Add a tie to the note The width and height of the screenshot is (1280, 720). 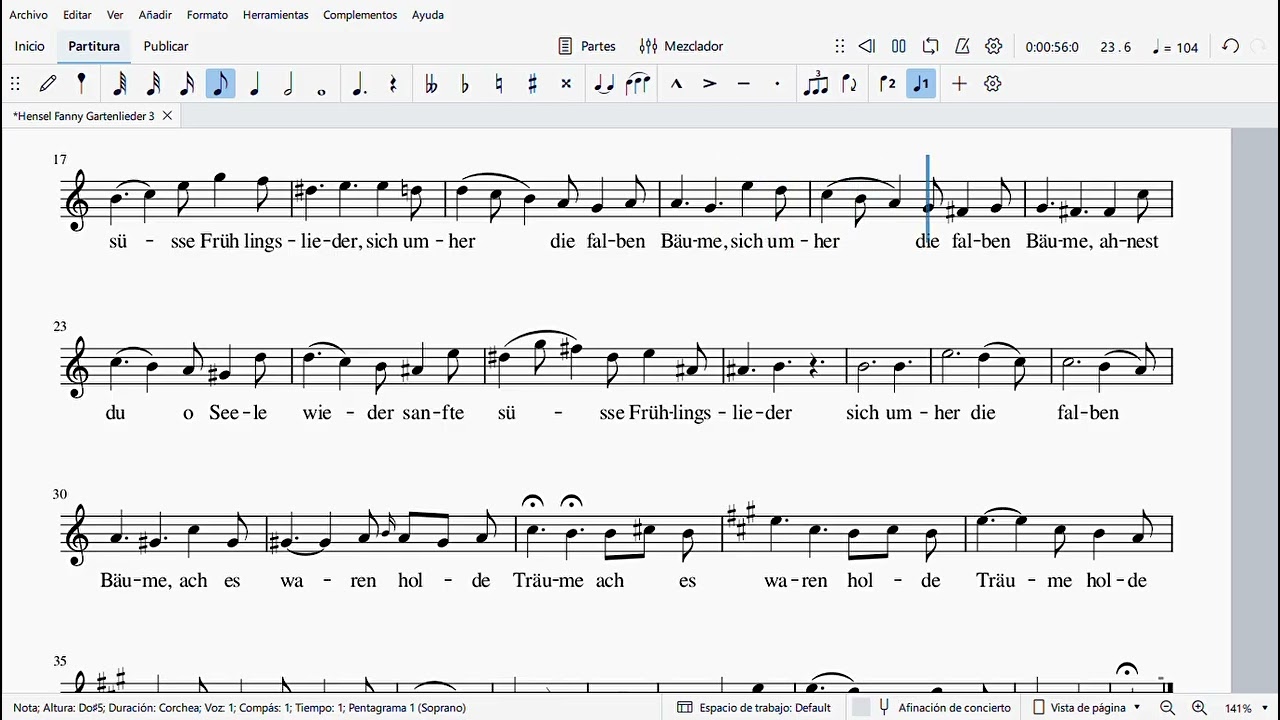604,84
